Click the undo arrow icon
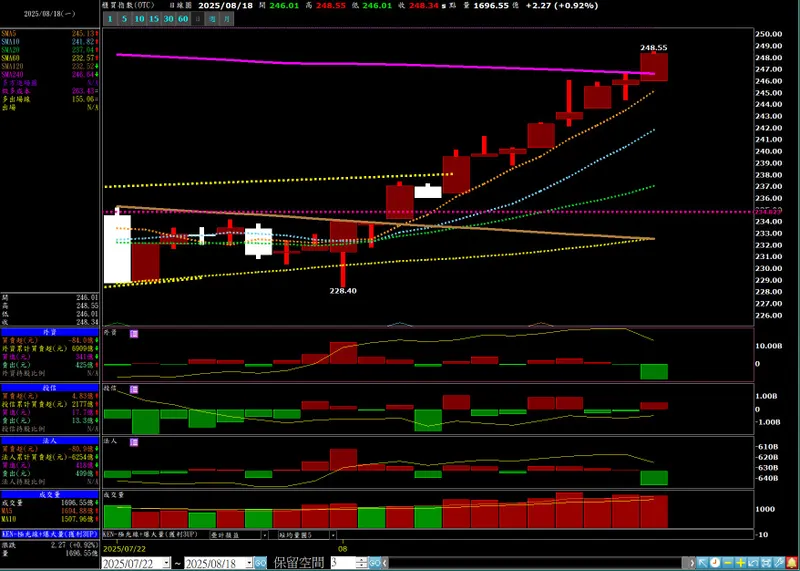Screen dimensions: 800x571 click(x=754, y=563)
